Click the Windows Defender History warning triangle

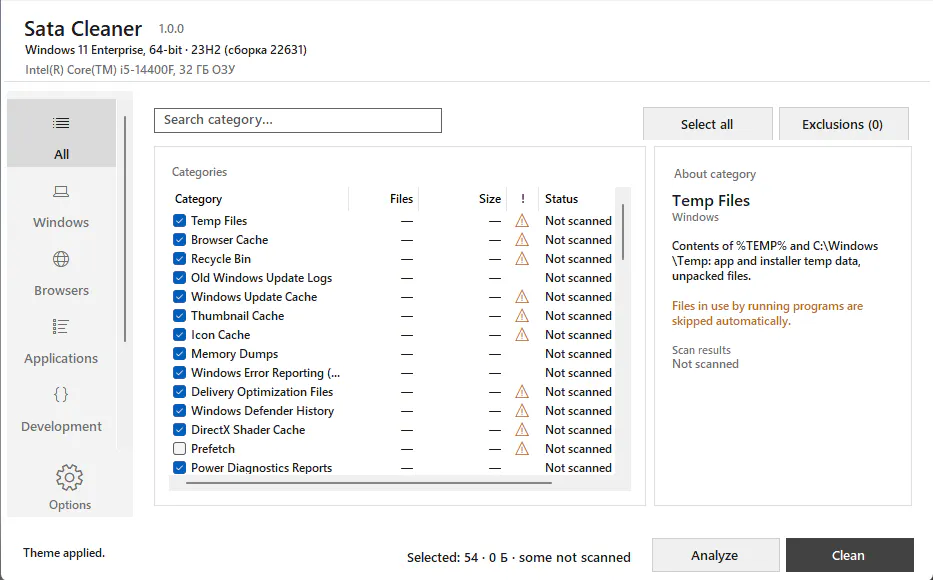[x=522, y=411]
